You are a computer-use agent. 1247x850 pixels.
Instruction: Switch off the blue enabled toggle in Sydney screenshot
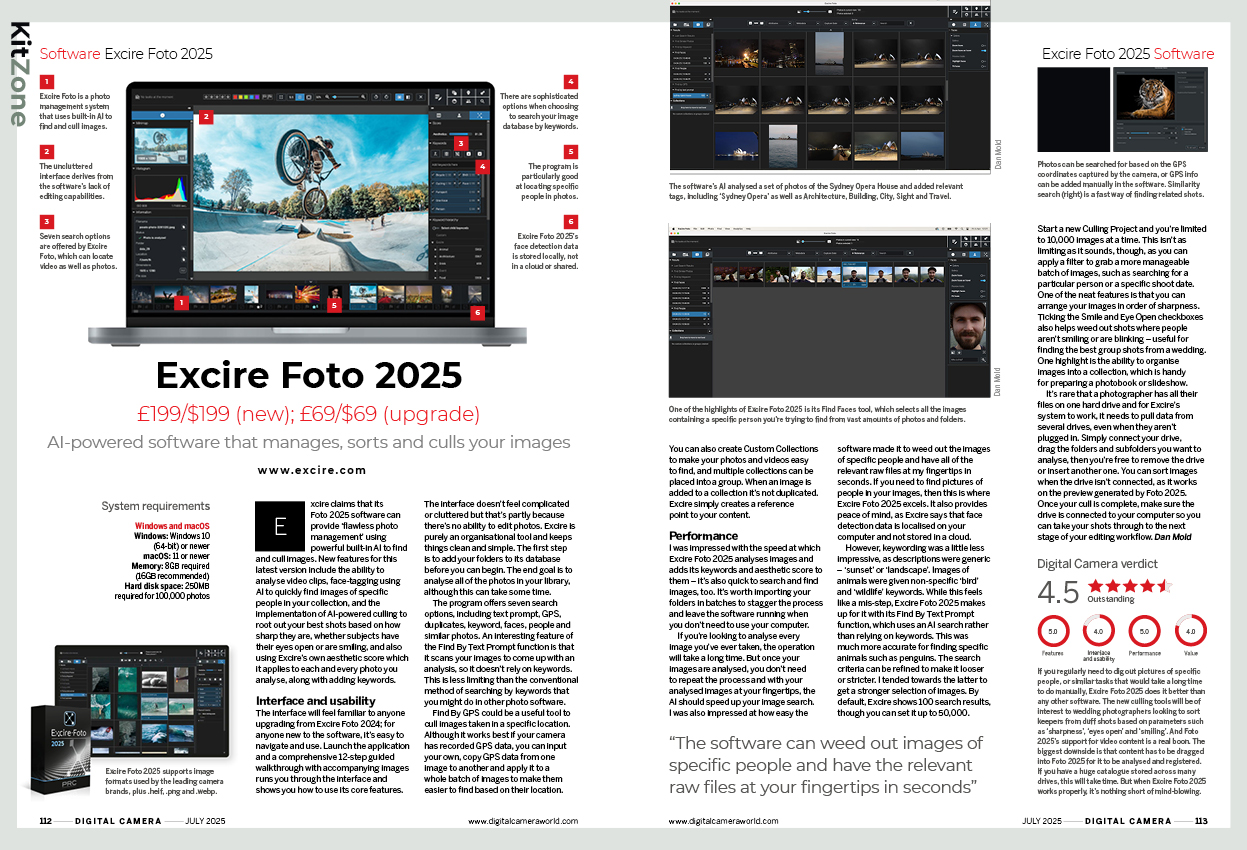983,50
